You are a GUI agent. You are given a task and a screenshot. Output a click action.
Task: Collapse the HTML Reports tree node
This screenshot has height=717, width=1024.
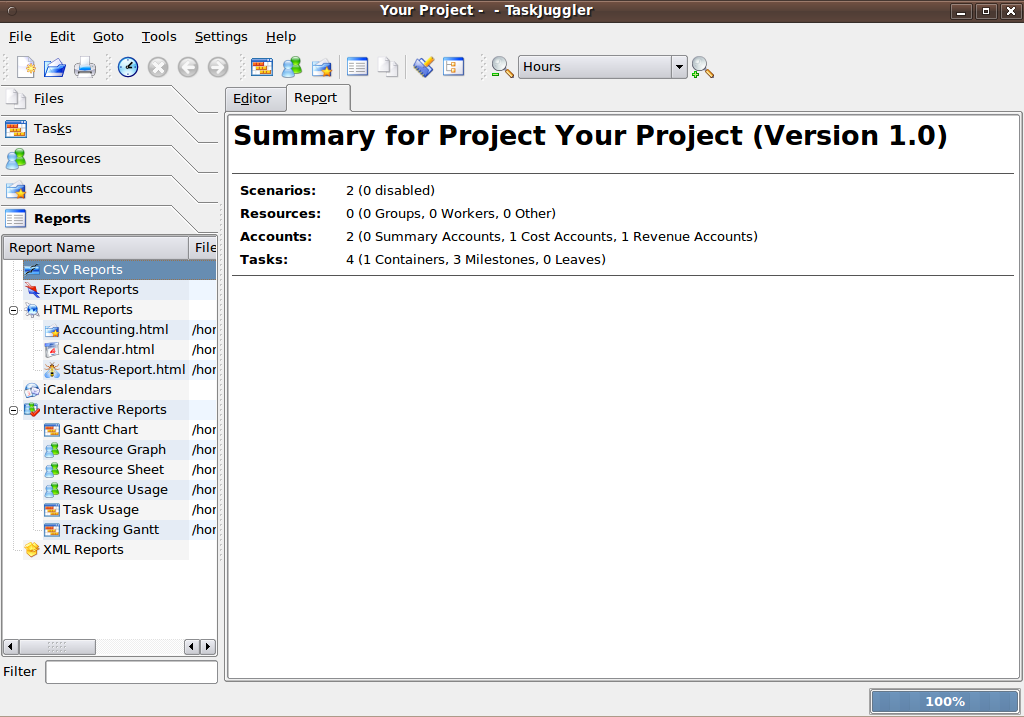(14, 310)
